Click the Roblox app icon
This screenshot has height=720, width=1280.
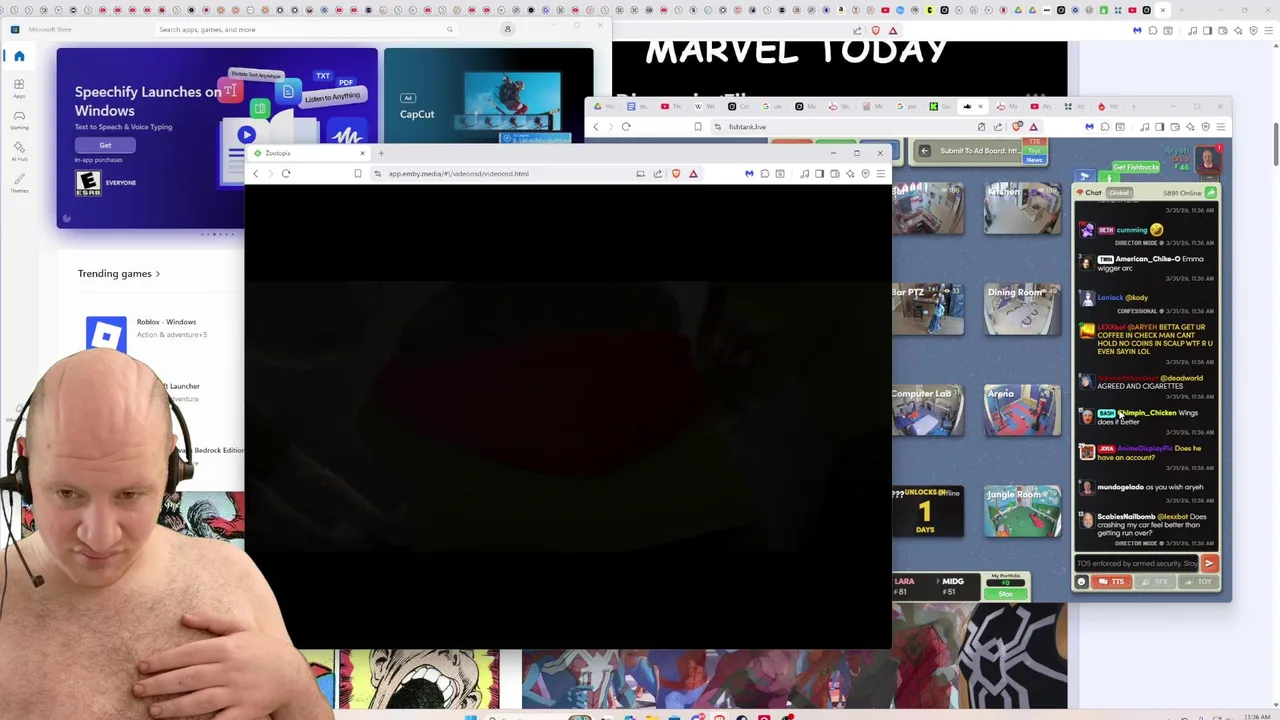[x=106, y=334]
